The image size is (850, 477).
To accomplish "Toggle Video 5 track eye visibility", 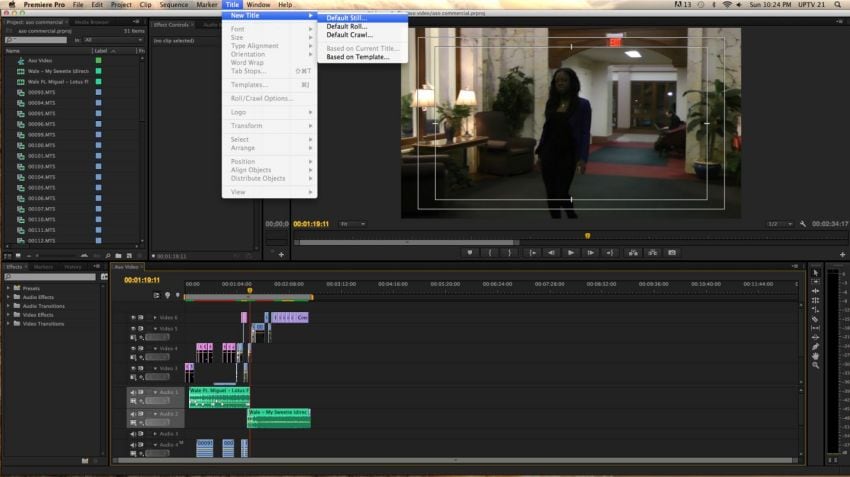I will pyautogui.click(x=133, y=328).
